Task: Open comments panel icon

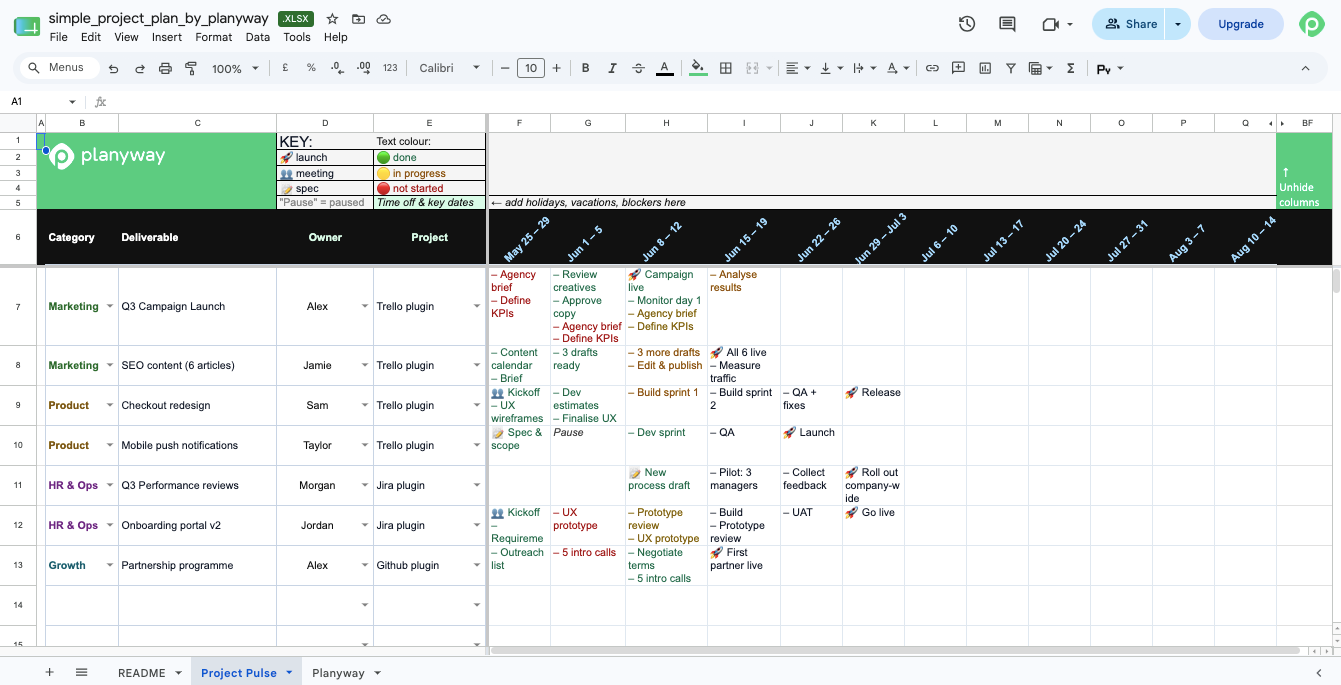Action: pos(1007,24)
